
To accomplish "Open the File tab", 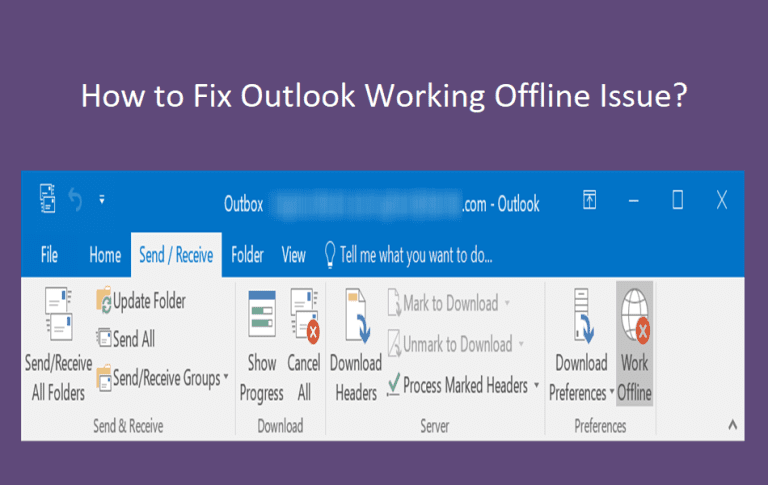I will tap(49, 255).
